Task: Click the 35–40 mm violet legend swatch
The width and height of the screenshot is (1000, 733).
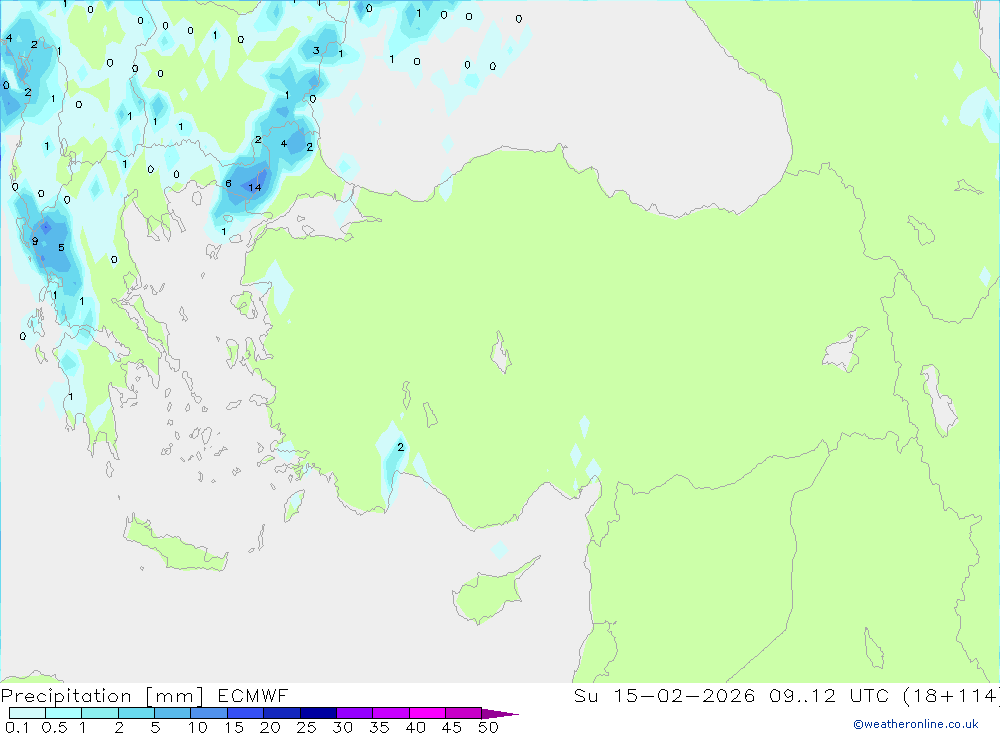Action: point(390,713)
